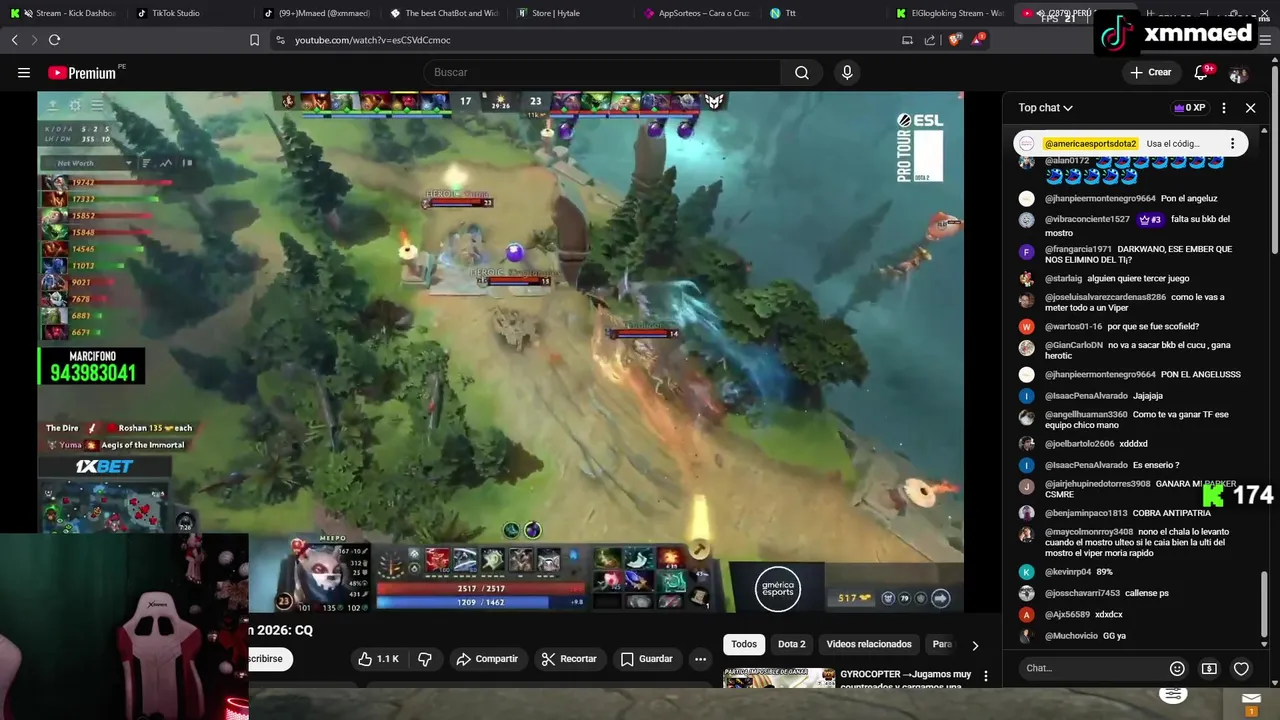Select the Todos filter chip

744,645
